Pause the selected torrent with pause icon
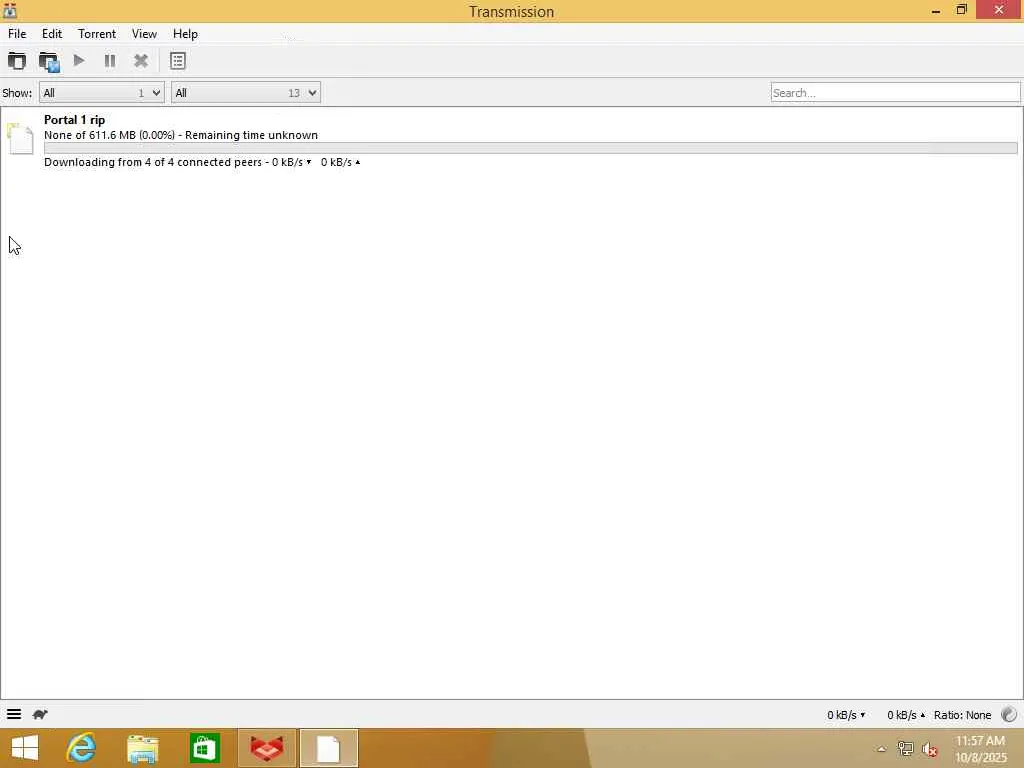 (110, 61)
